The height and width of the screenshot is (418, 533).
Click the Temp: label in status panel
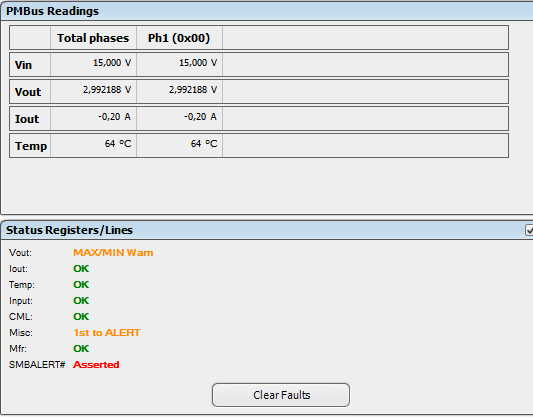[22, 284]
